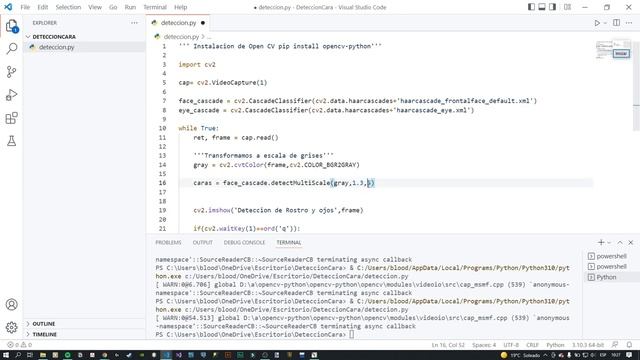Open the Testing flask icon

coord(11,141)
